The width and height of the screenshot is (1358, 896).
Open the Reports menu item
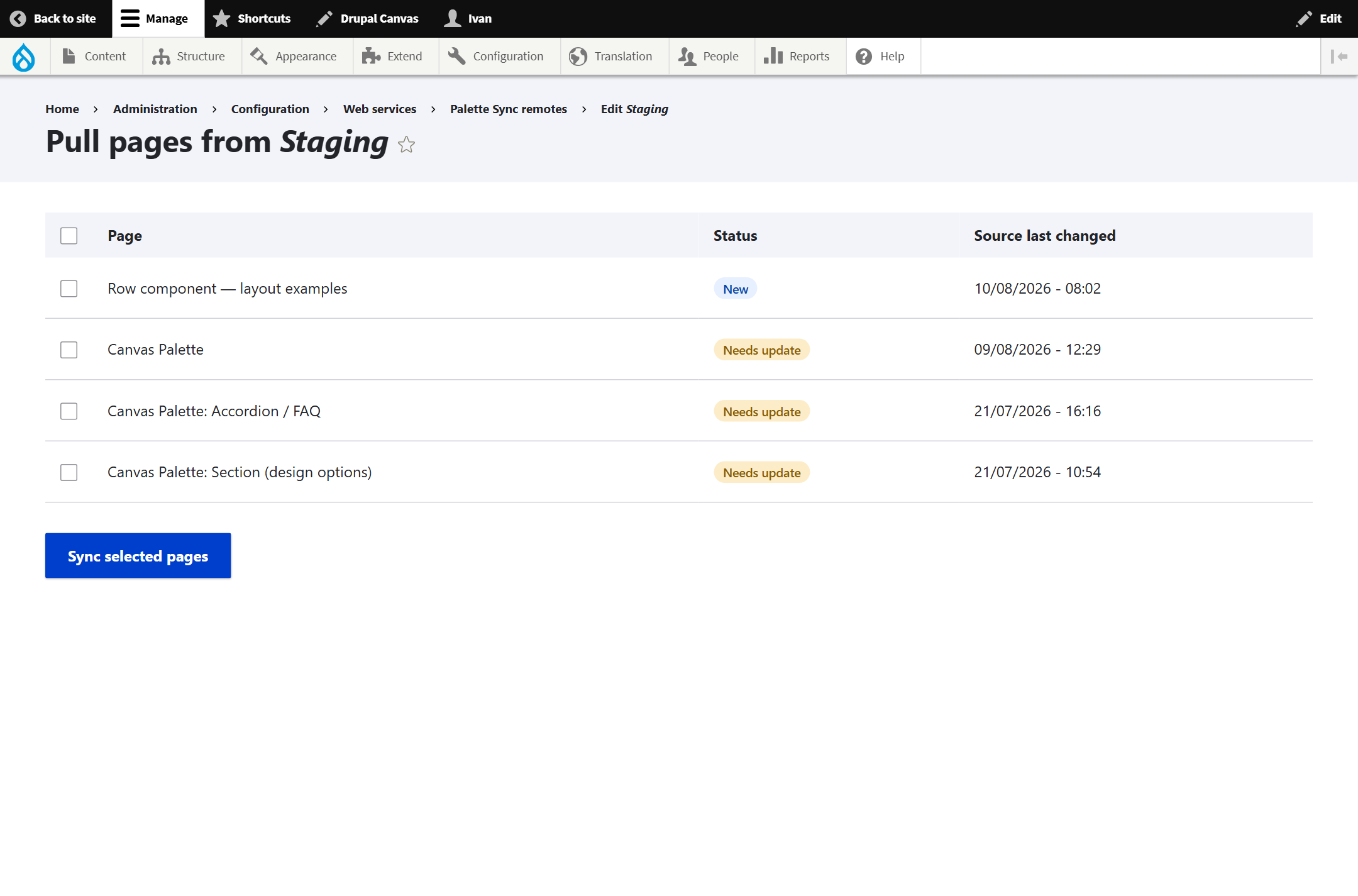(x=801, y=57)
